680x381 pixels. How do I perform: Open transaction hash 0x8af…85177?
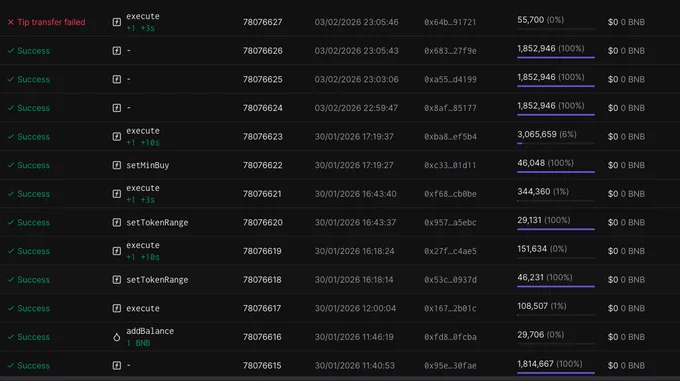450,108
